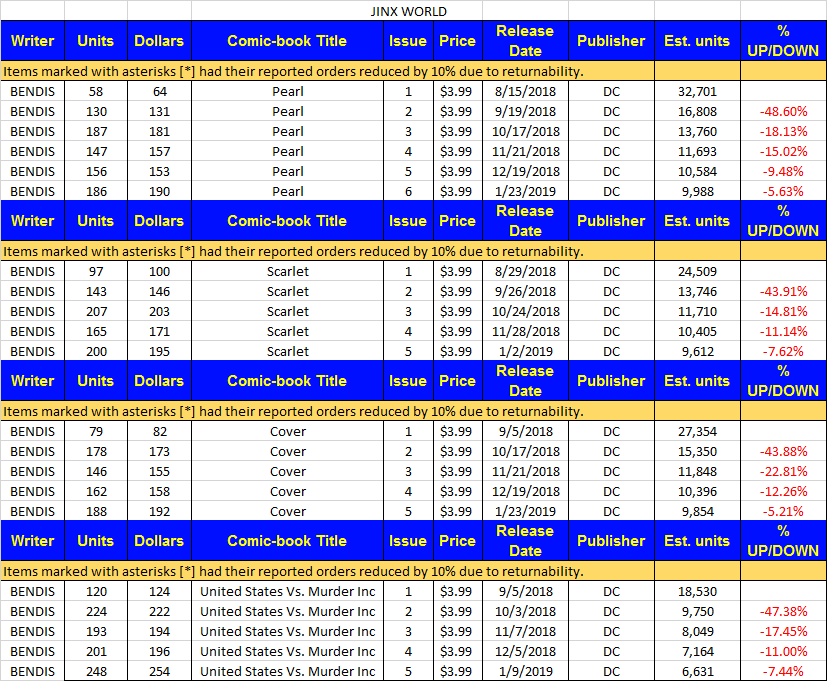This screenshot has width=827, height=681.
Task: Select est. units value 16,808
Action: (697, 111)
